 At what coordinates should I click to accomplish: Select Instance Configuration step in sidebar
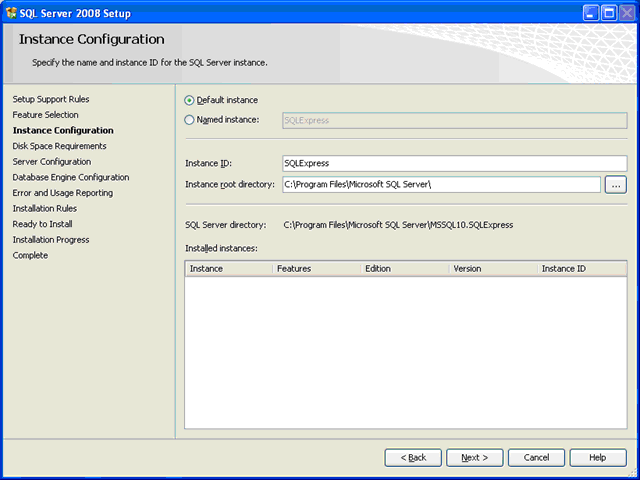(63, 130)
